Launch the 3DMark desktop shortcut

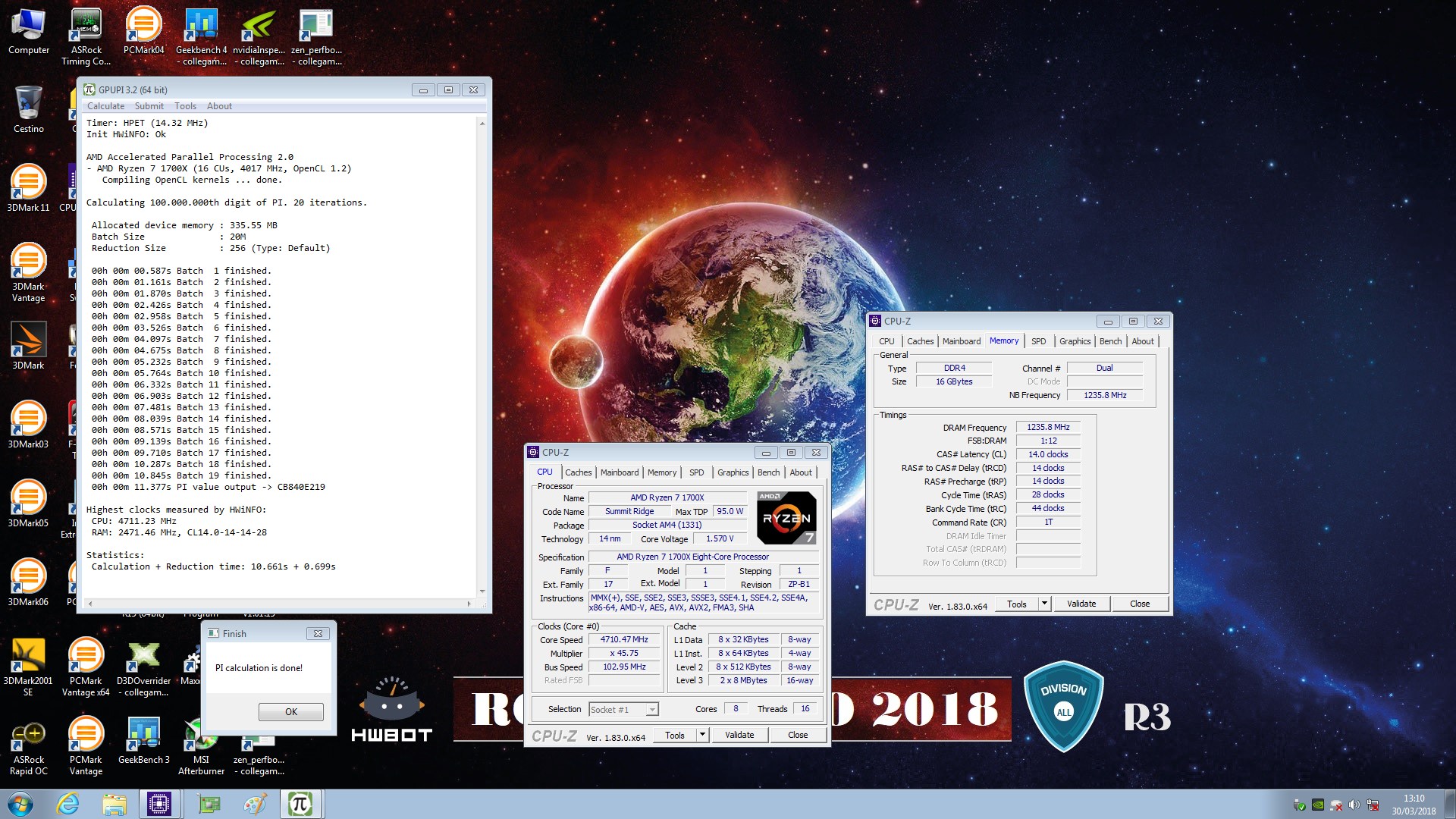[29, 346]
